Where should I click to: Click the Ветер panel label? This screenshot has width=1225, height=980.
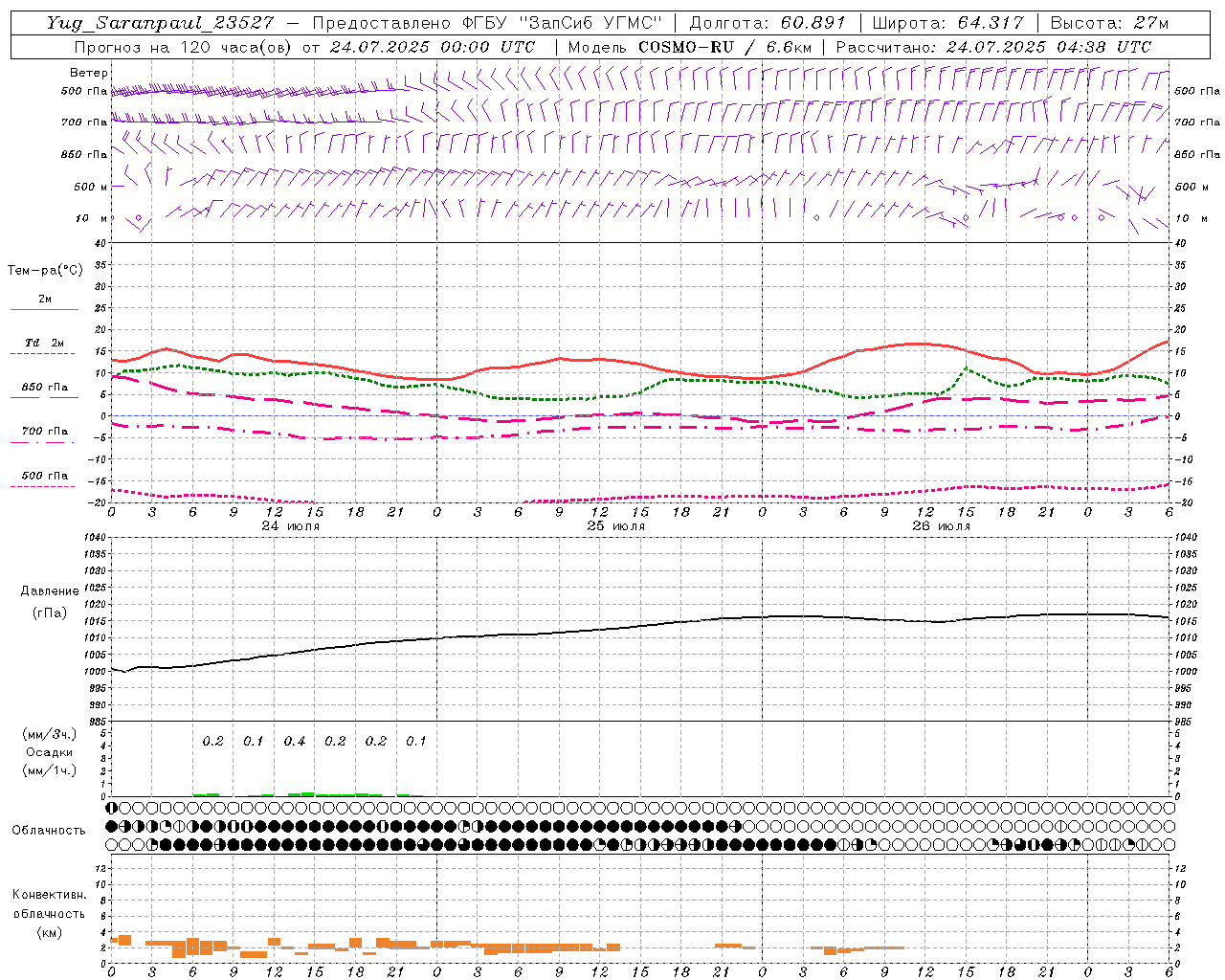pos(89,73)
